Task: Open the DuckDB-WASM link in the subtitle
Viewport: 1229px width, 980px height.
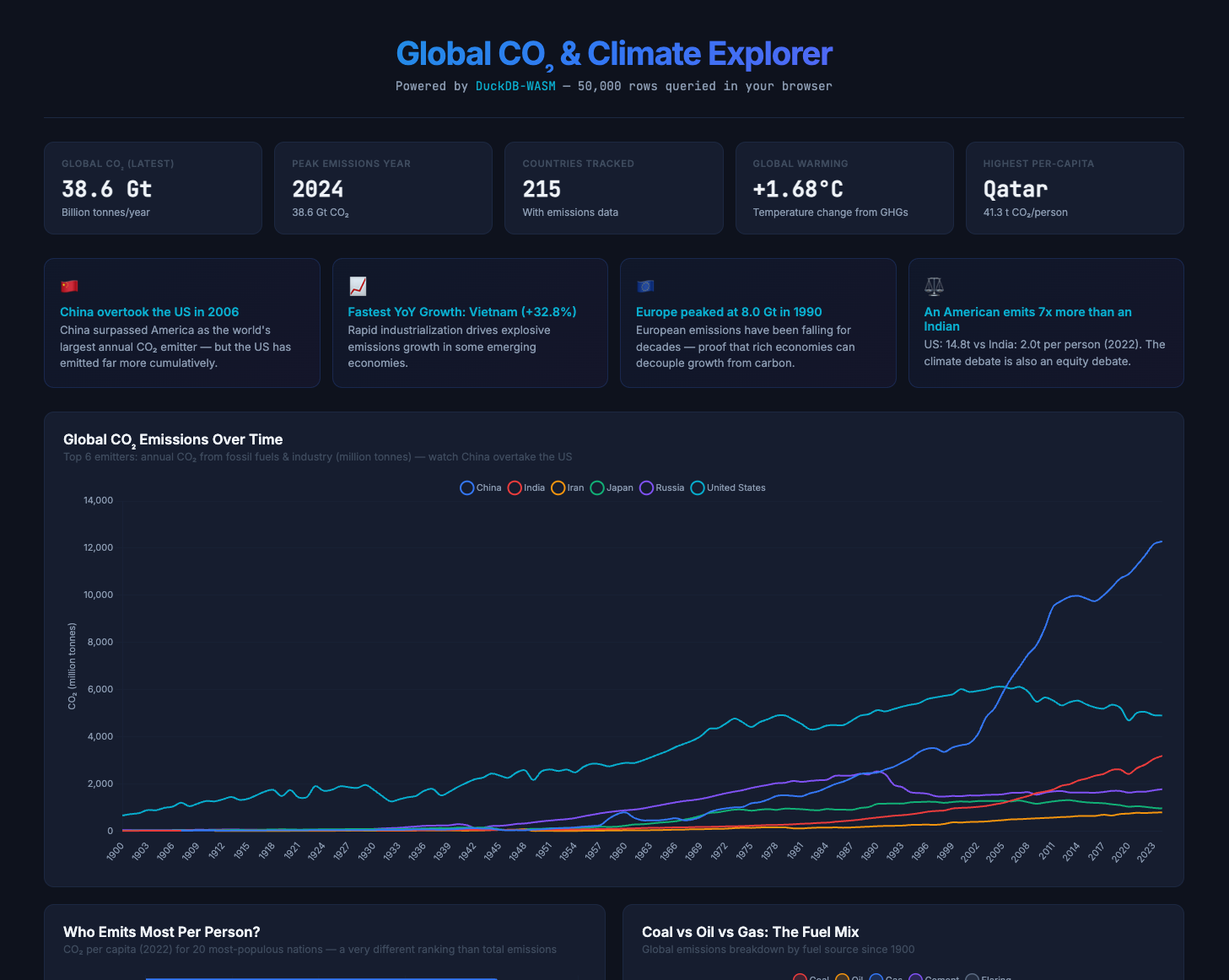Action: 515,86
